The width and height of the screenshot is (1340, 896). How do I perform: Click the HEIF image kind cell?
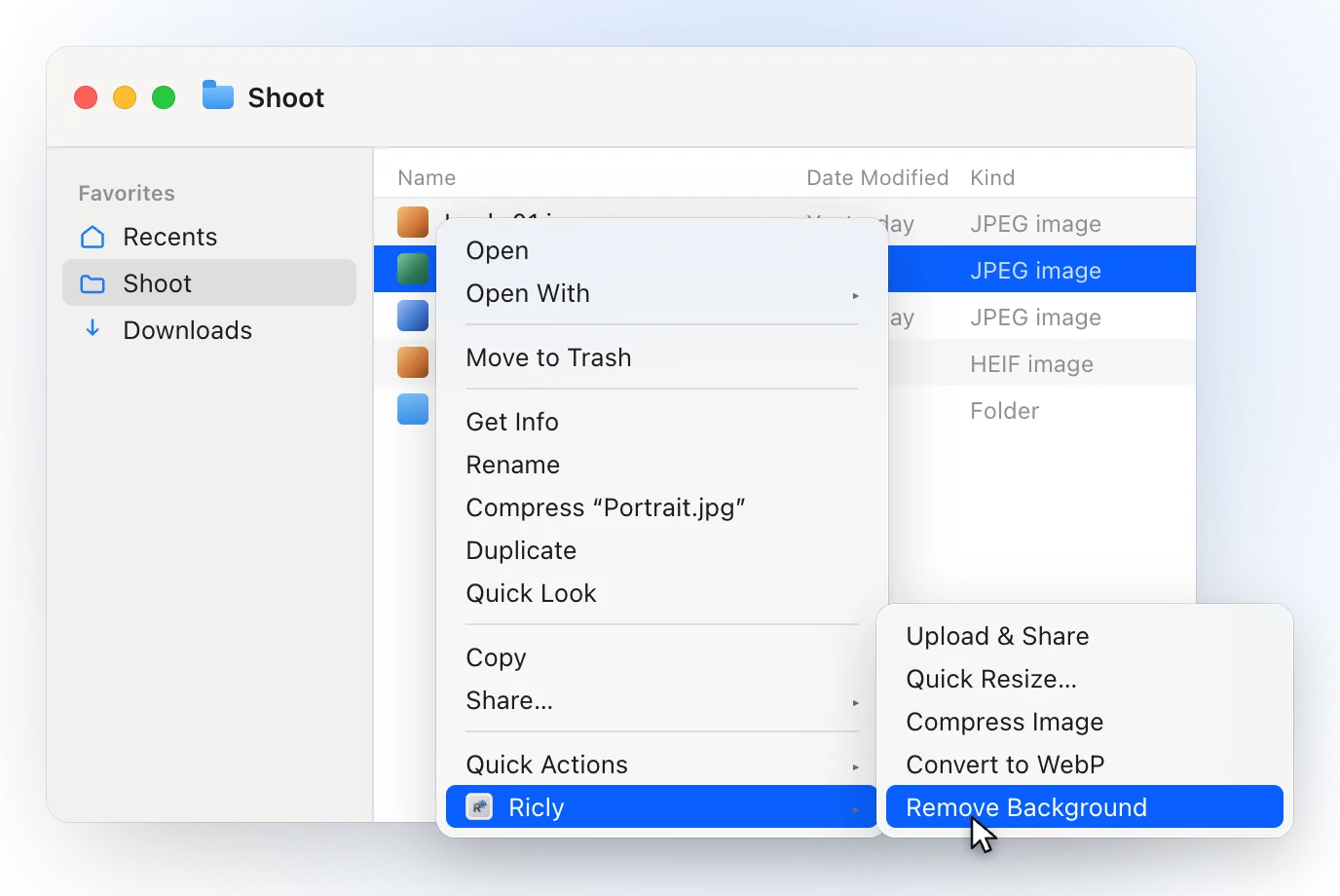(1031, 364)
